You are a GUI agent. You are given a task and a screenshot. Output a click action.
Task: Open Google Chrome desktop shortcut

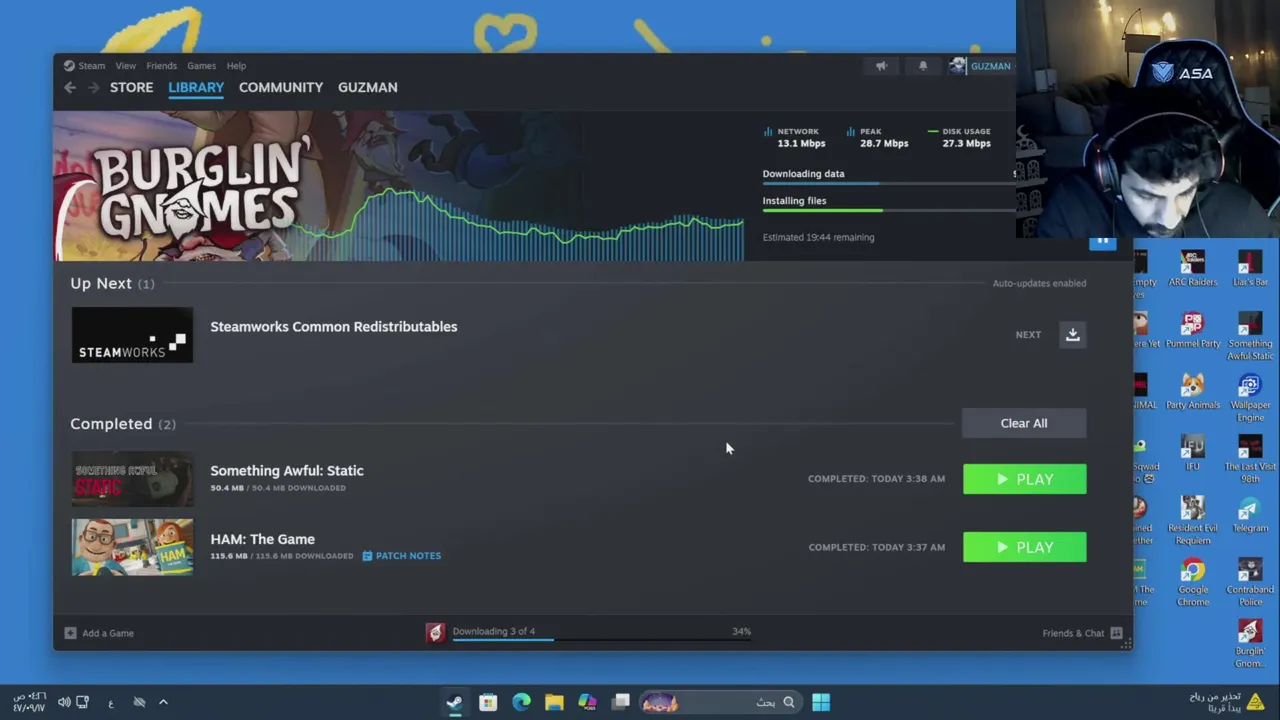point(1192,582)
